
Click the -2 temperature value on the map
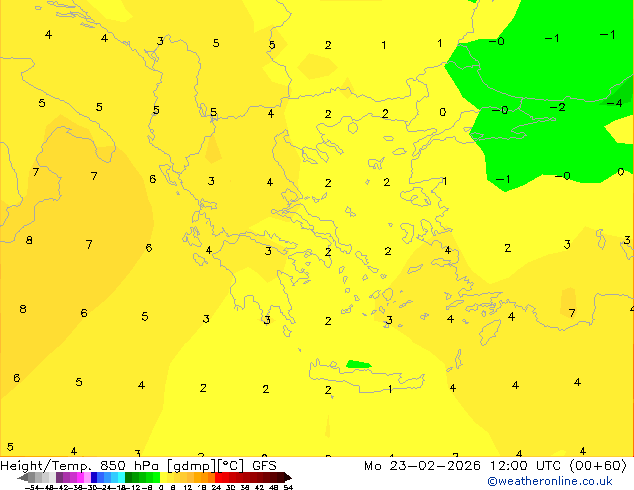[x=557, y=107]
